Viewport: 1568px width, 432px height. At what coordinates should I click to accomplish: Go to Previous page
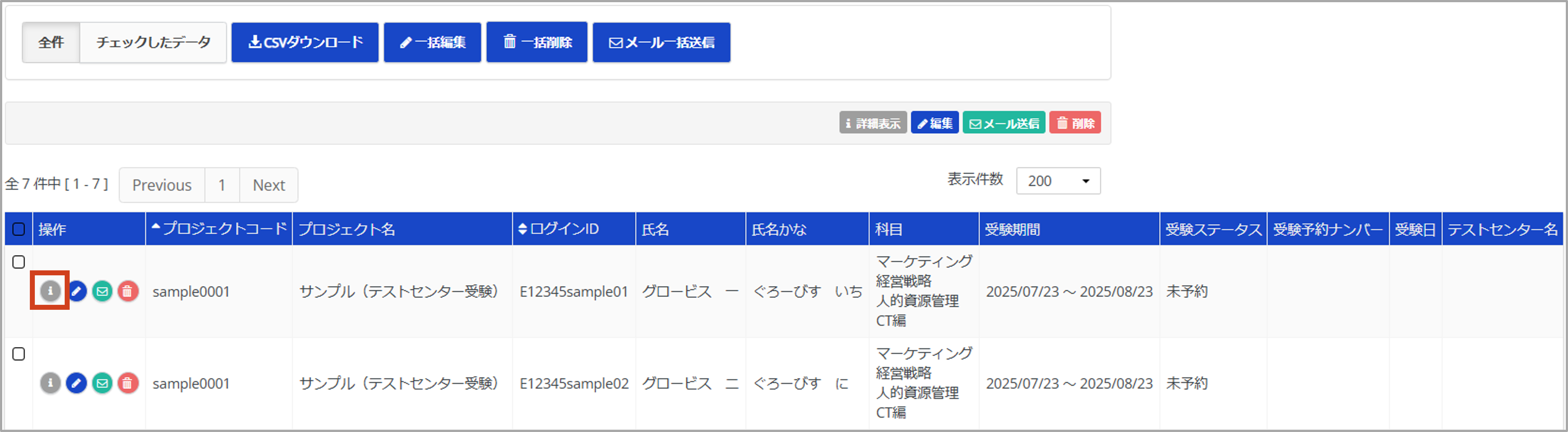[162, 185]
